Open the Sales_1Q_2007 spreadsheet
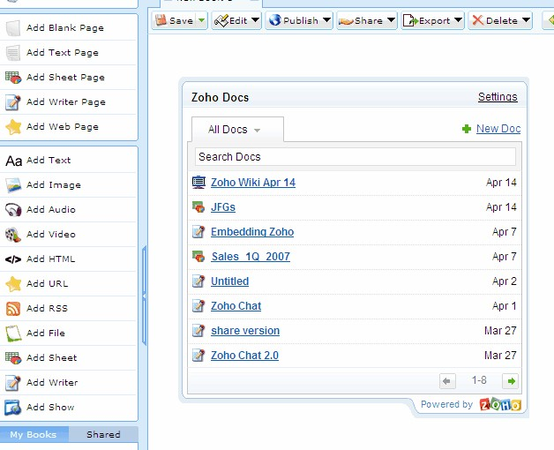554x450 pixels. tap(251, 256)
